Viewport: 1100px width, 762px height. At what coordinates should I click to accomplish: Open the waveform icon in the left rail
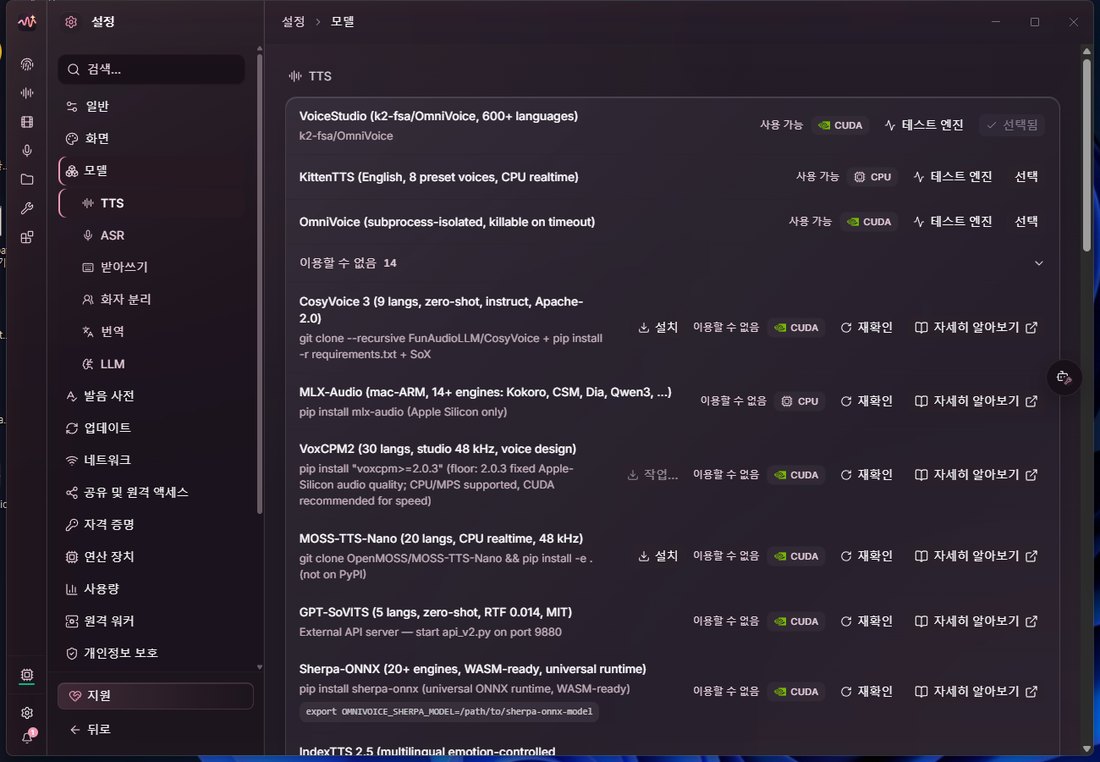[x=27, y=93]
